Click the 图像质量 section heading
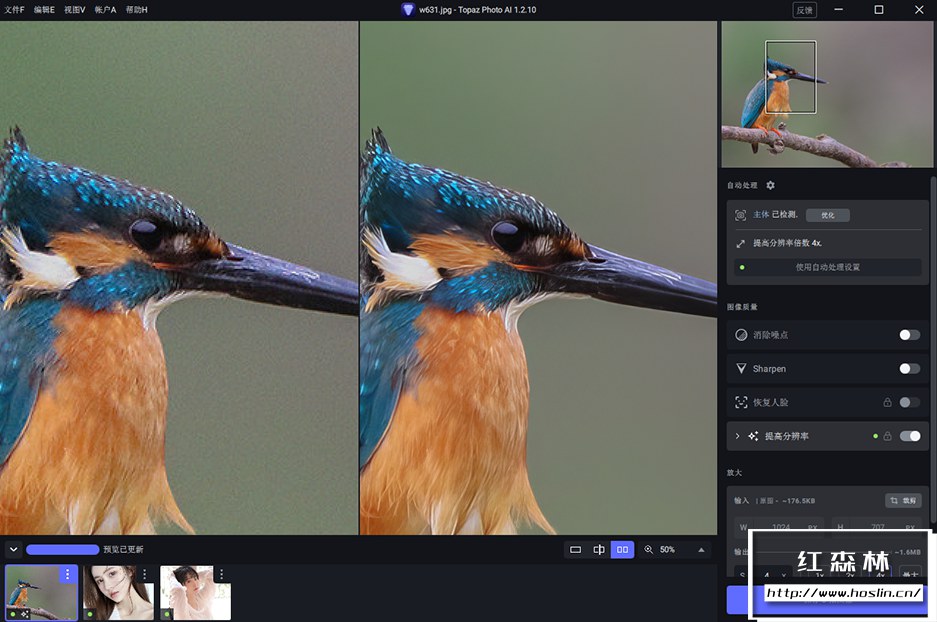 742,307
